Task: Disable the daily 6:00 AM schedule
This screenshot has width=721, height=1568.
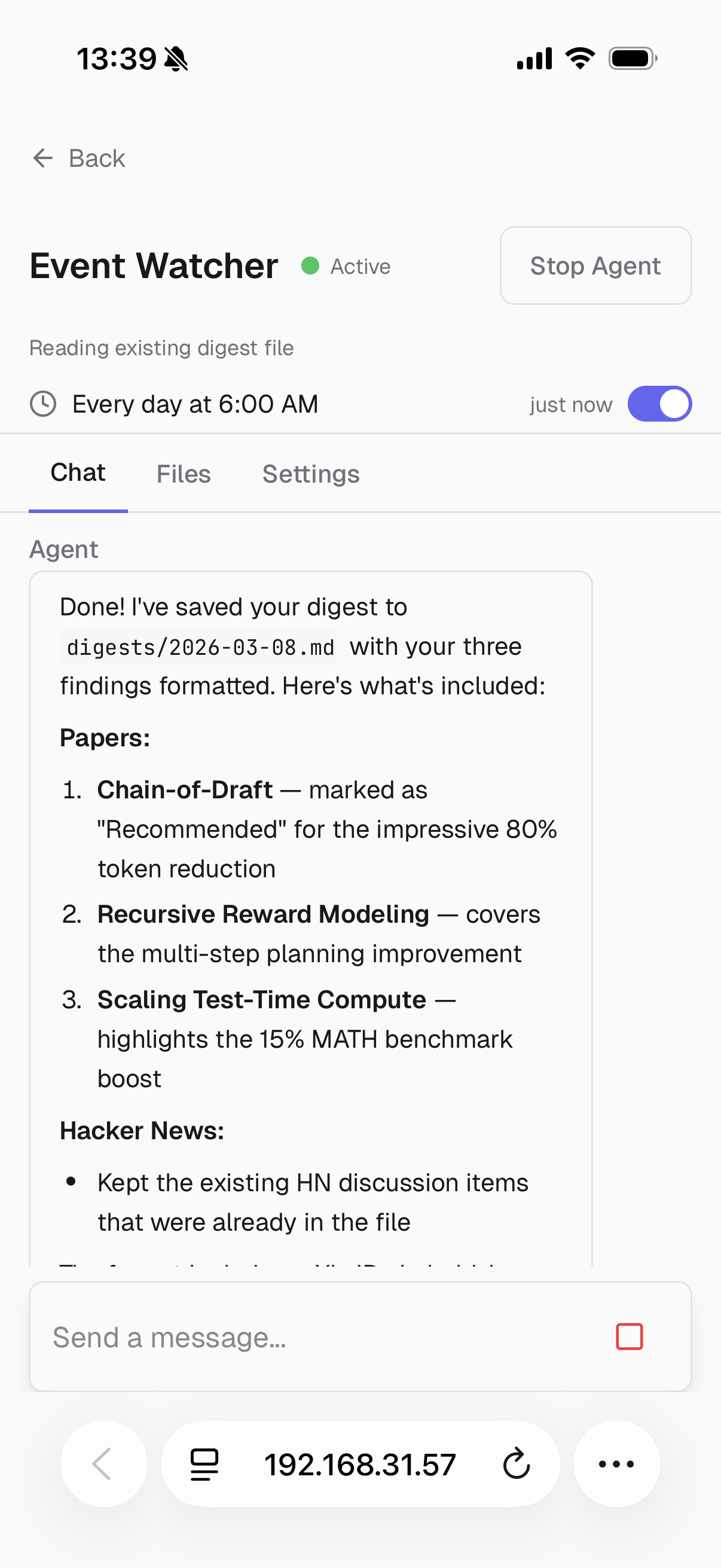Action: pos(660,403)
